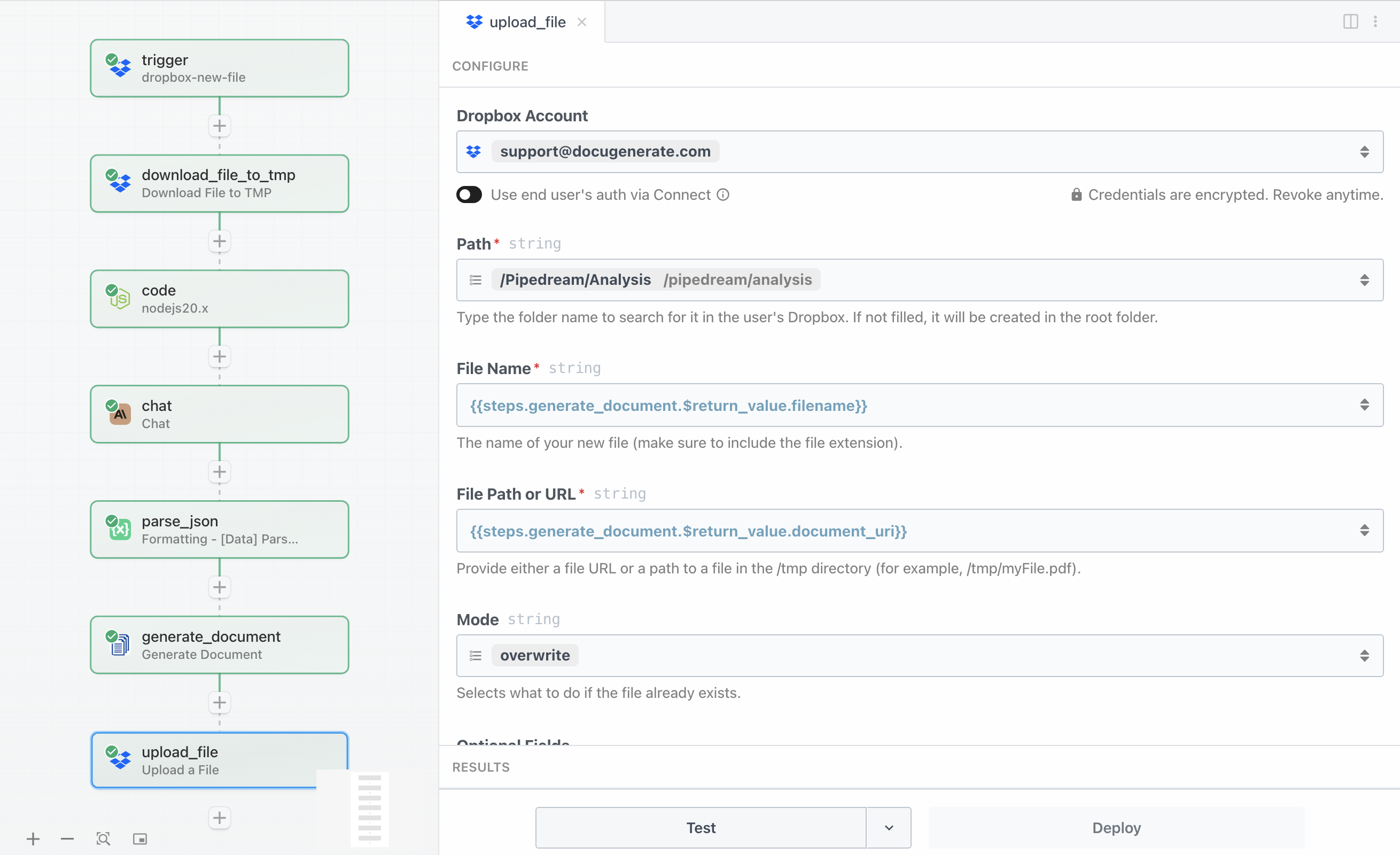Click the zoom-in control on the canvas

[34, 838]
